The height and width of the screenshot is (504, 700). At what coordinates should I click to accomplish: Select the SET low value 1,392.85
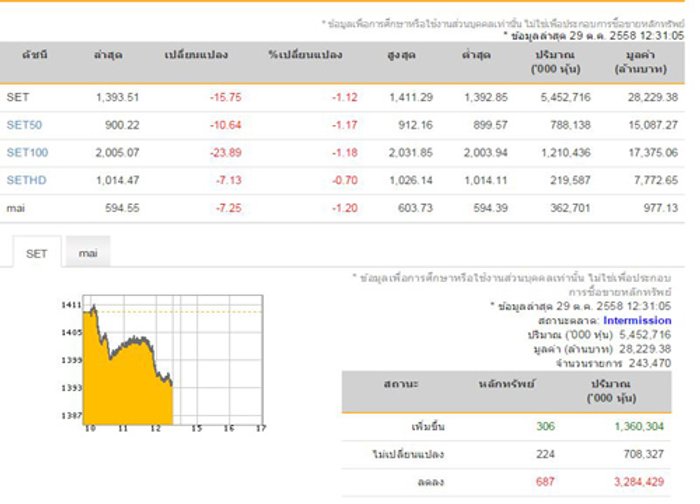tap(486, 97)
